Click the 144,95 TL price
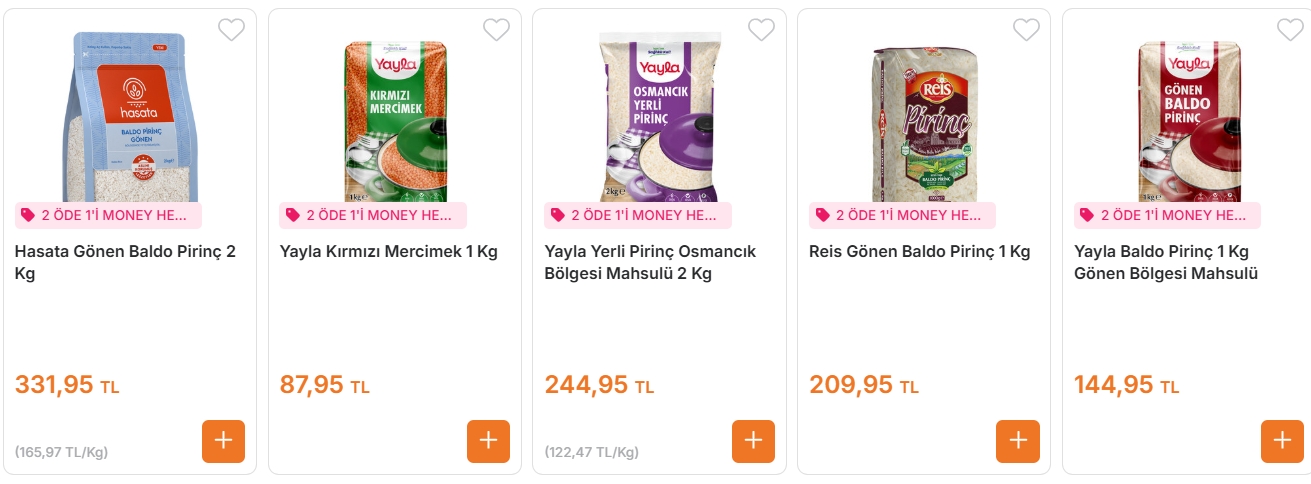 1126,385
